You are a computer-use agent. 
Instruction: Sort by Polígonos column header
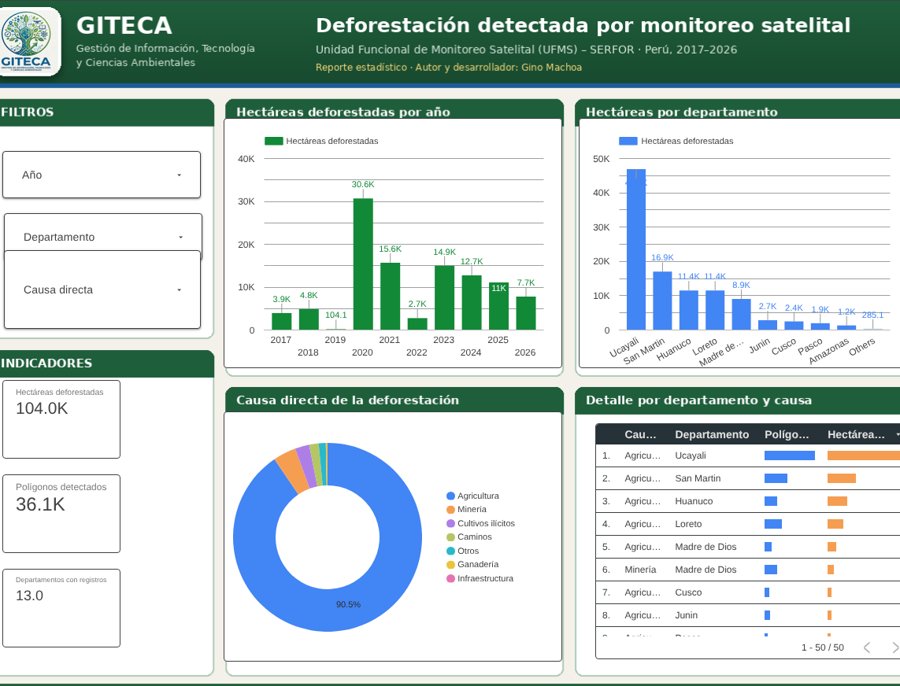pyautogui.click(x=787, y=435)
